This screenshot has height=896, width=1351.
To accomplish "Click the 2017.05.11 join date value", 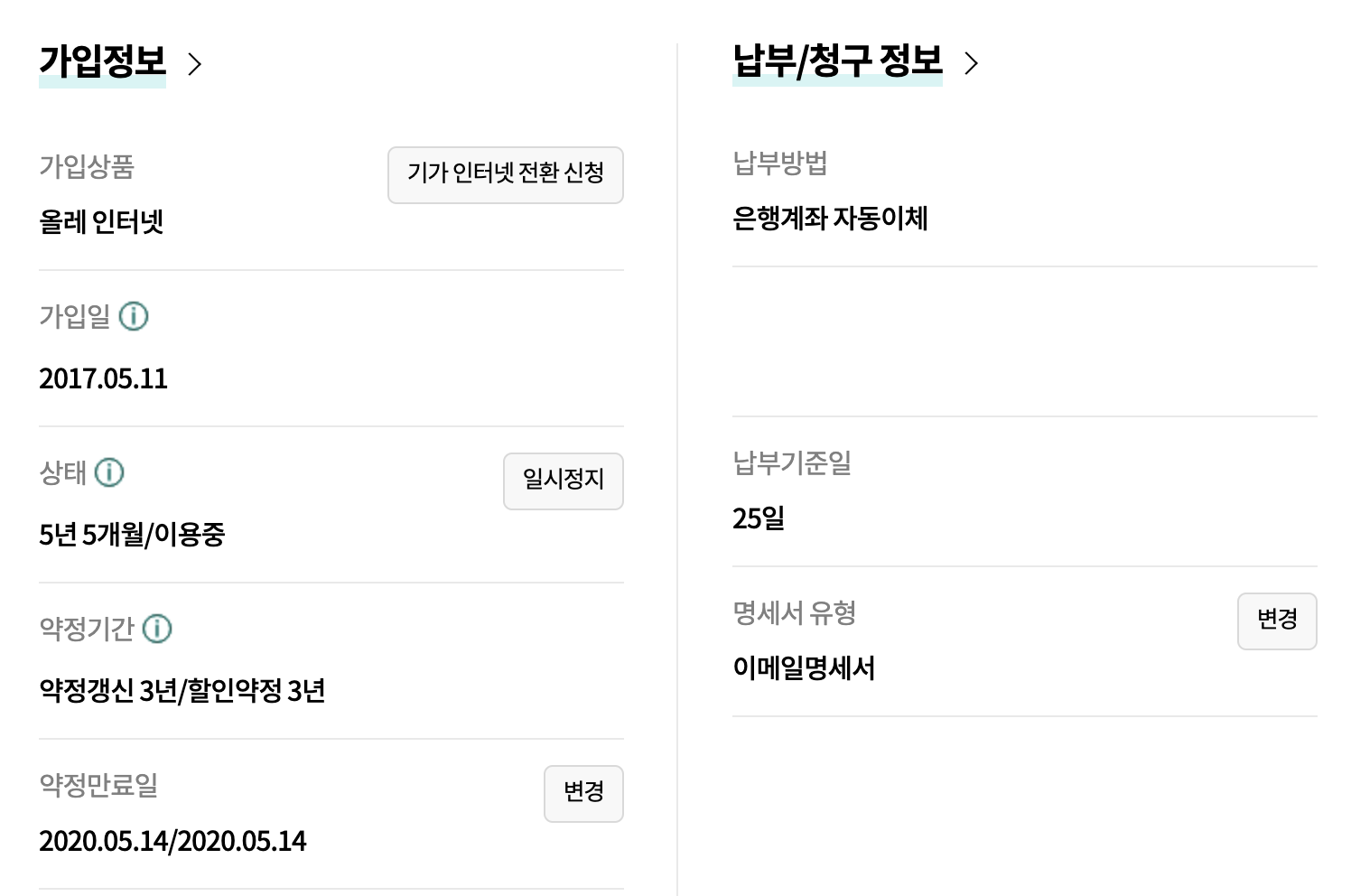I will (103, 378).
